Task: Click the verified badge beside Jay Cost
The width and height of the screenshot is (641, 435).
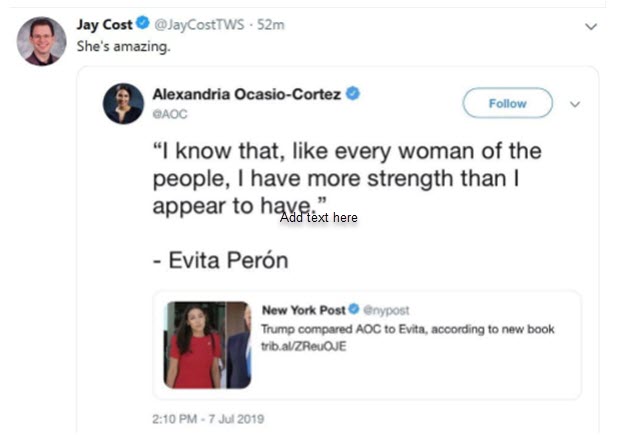Action: pyautogui.click(x=140, y=25)
